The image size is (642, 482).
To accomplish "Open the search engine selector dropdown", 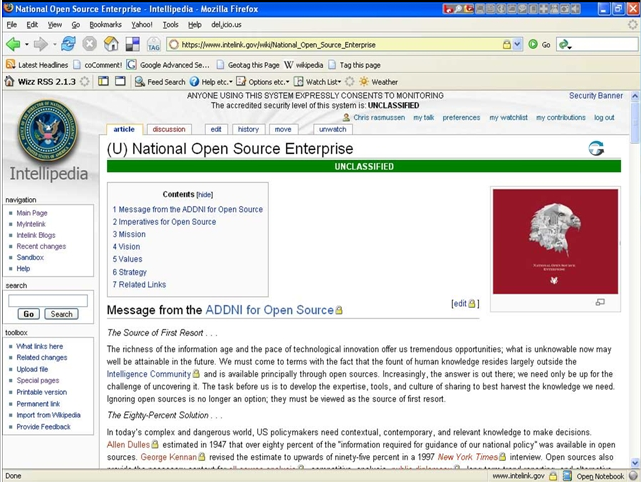I will (565, 44).
